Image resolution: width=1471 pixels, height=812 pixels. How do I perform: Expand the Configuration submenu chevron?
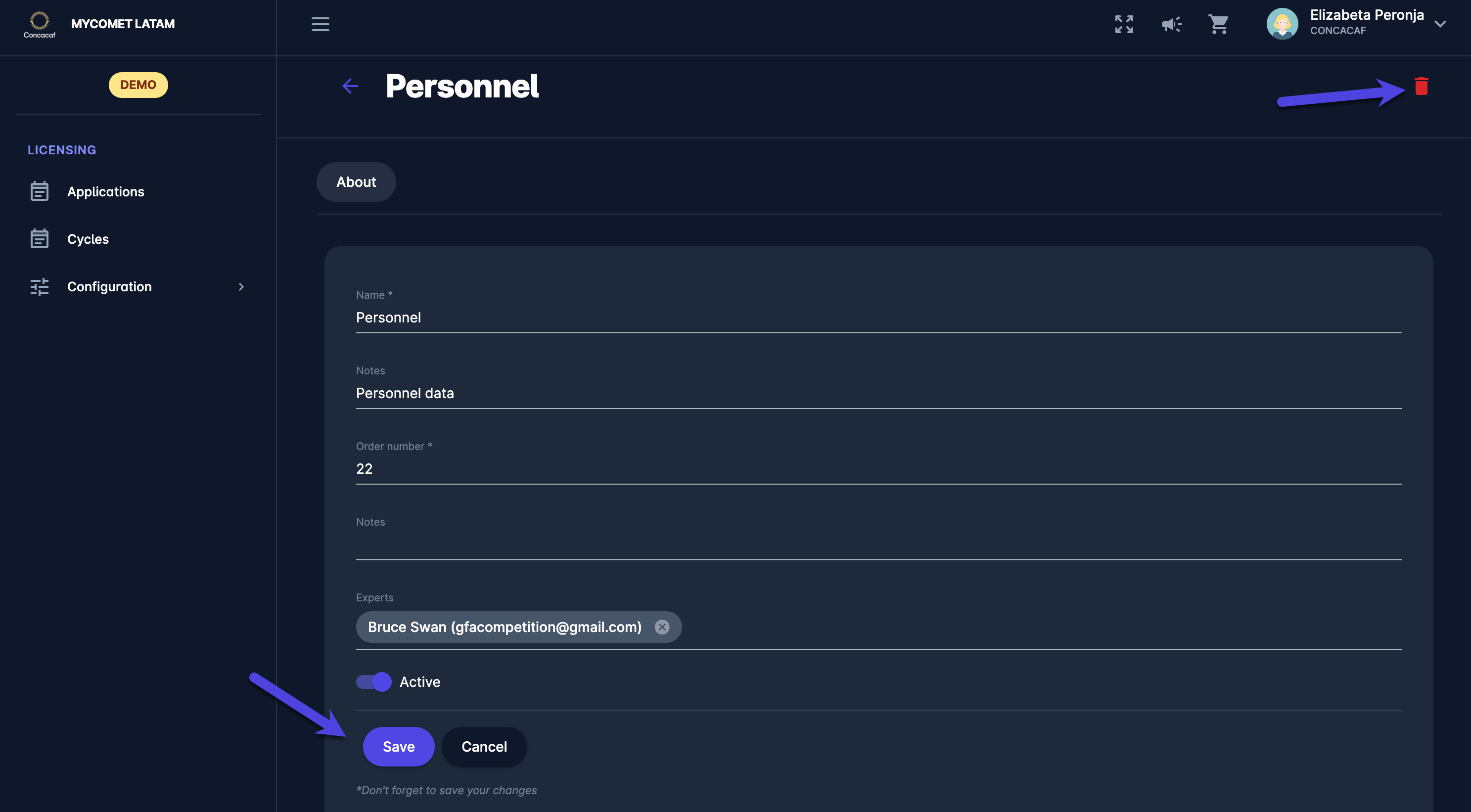coord(241,287)
